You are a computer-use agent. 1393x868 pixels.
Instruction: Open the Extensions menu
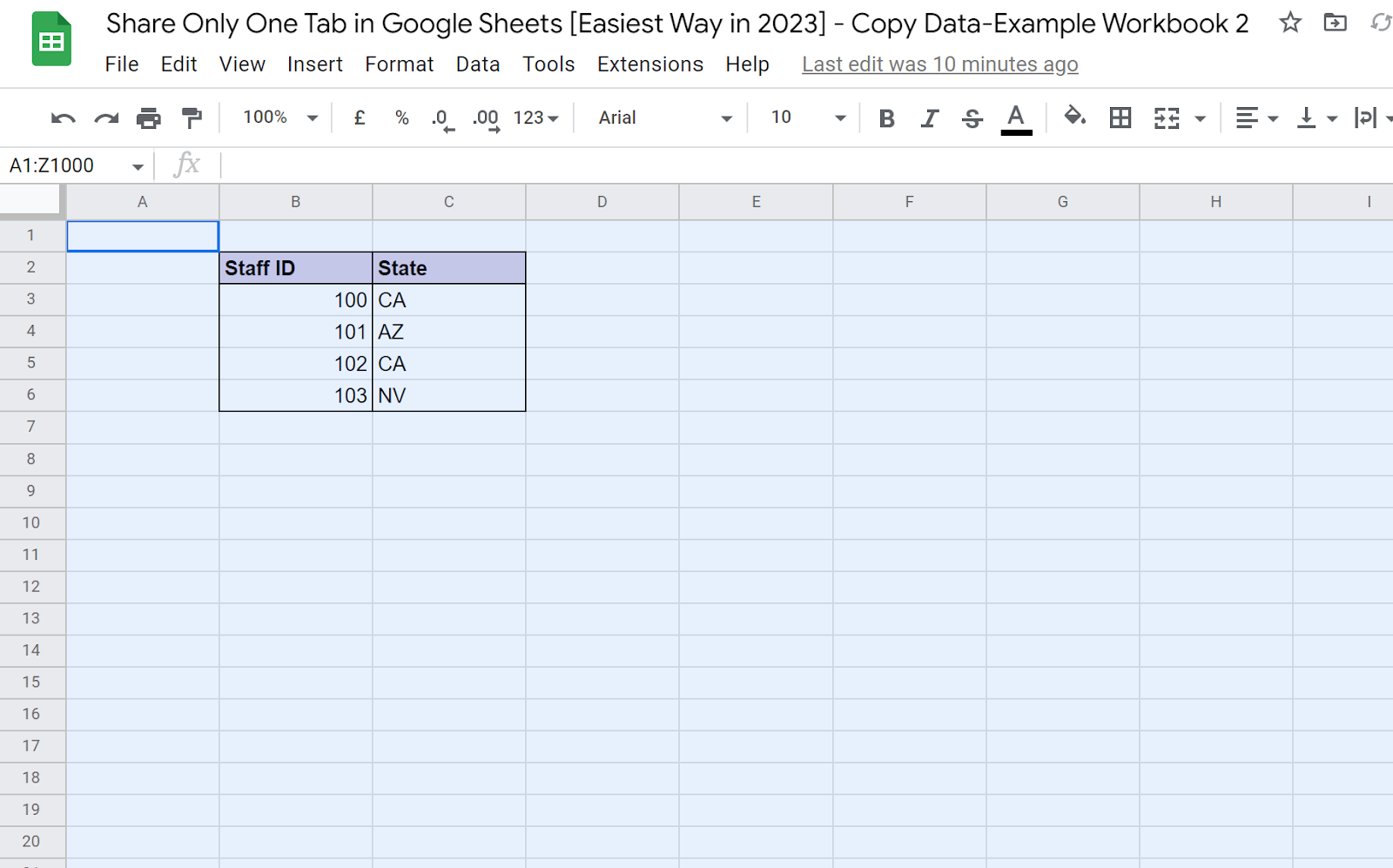pyautogui.click(x=649, y=64)
